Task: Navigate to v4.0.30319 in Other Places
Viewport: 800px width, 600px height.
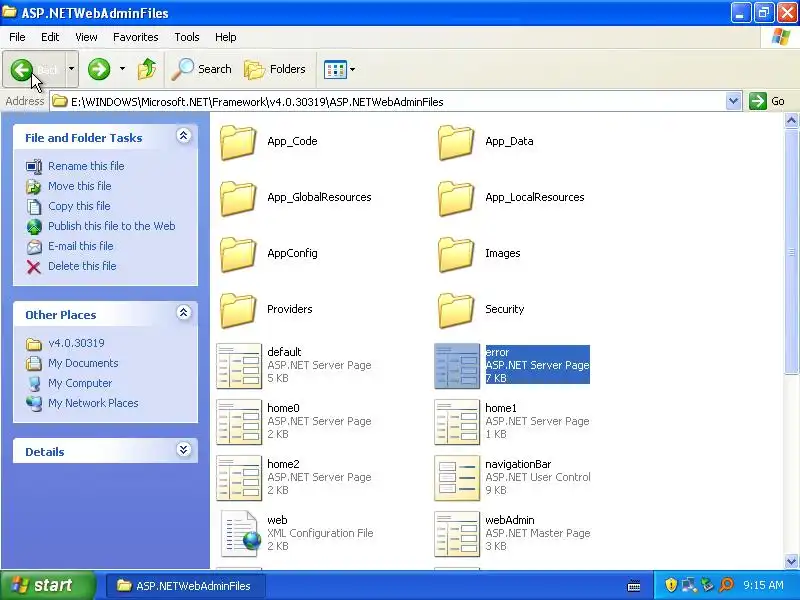Action: coord(76,343)
